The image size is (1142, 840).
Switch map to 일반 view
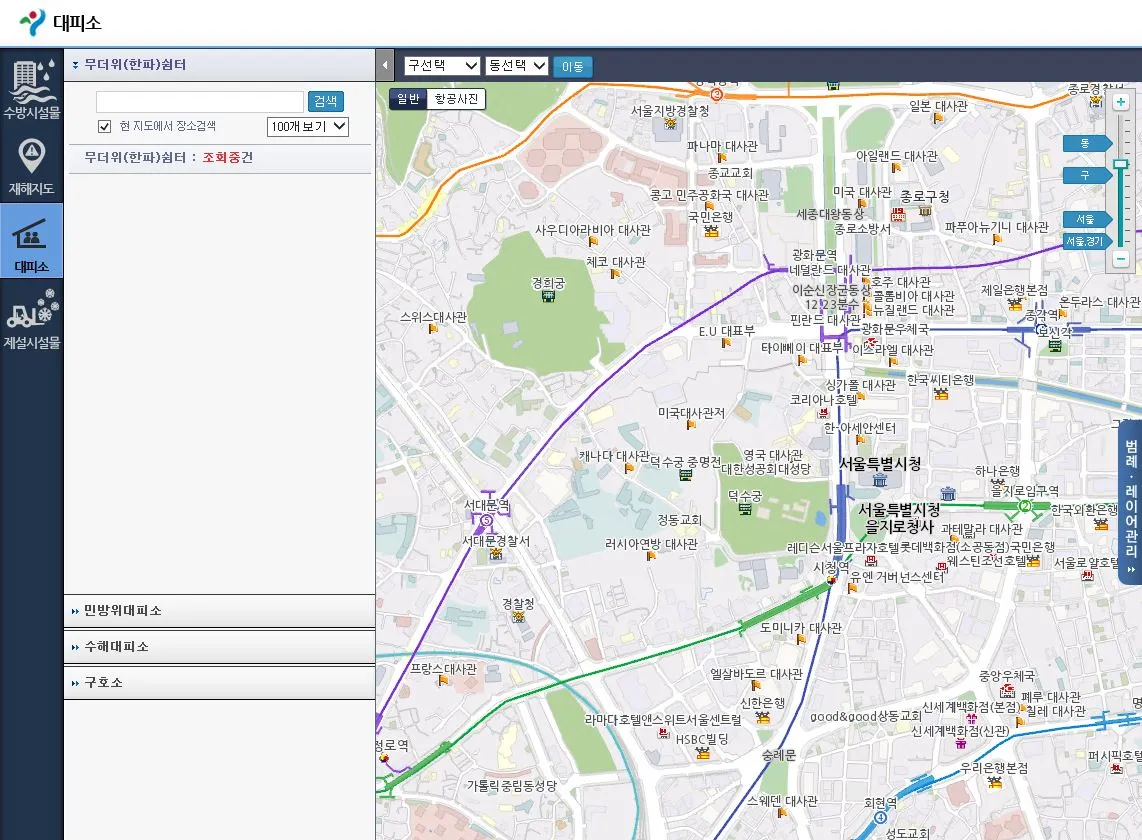pyautogui.click(x=408, y=99)
